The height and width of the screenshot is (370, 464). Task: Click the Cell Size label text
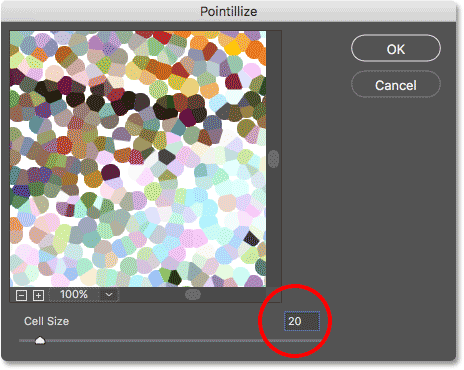47,321
